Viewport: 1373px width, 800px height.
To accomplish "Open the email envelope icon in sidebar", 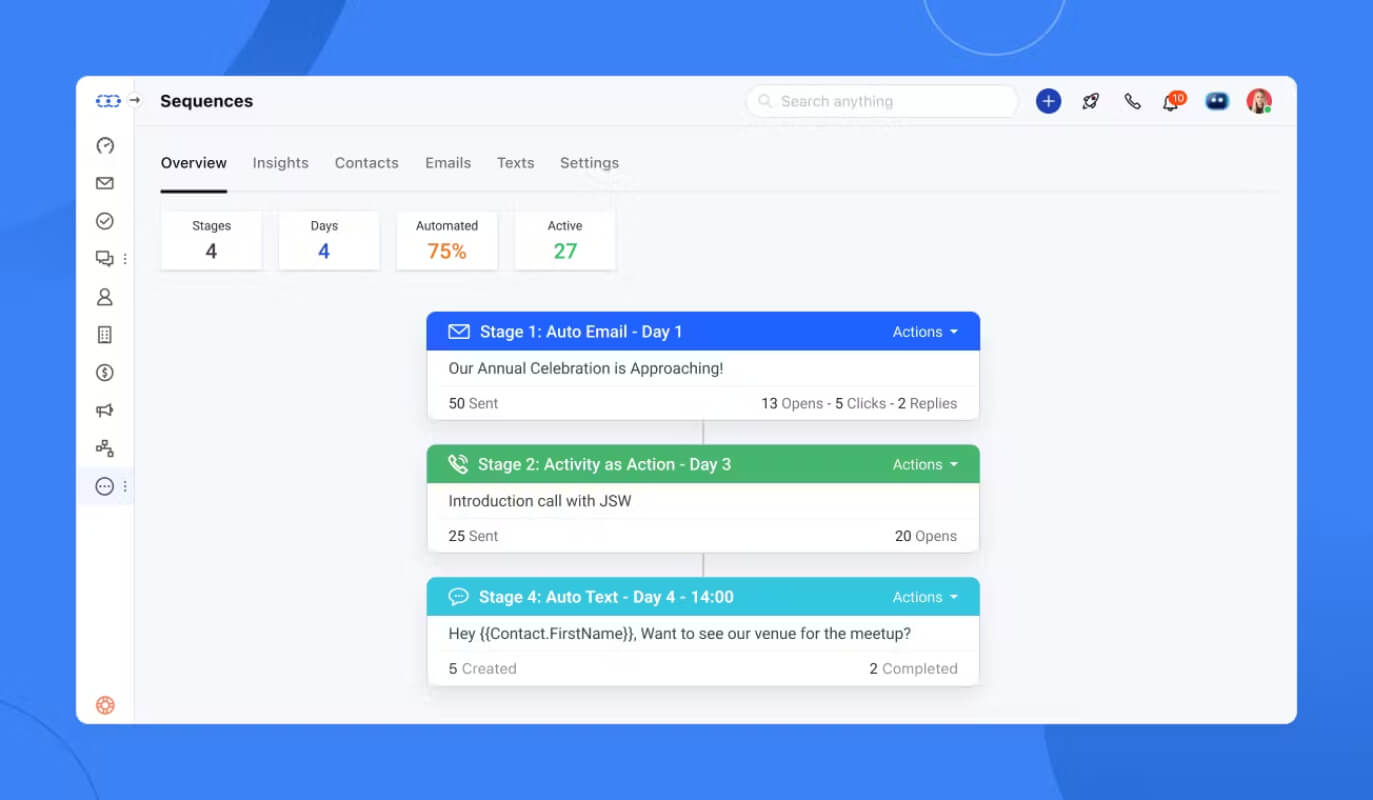I will click(105, 183).
